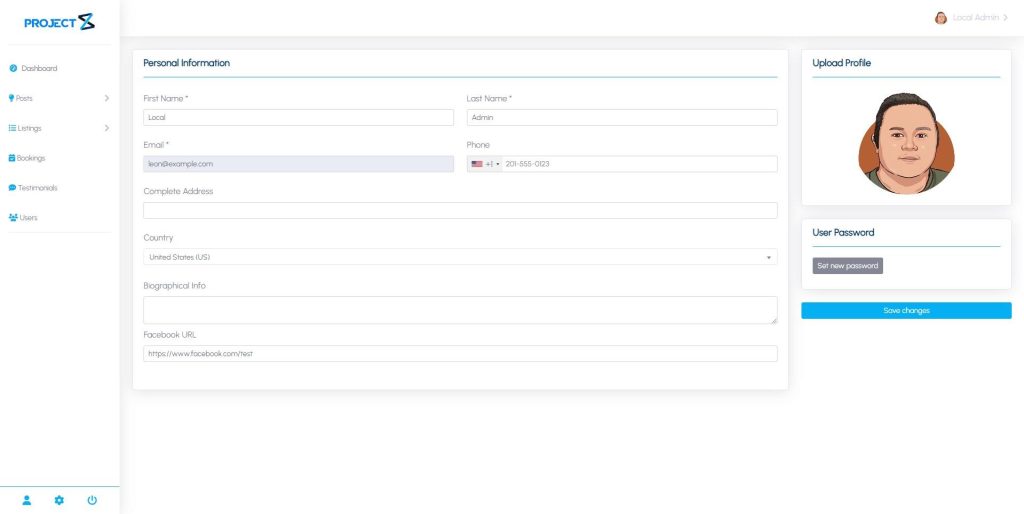Expand the Posts submenu chevron
The height and width of the screenshot is (514, 1024).
tap(106, 98)
